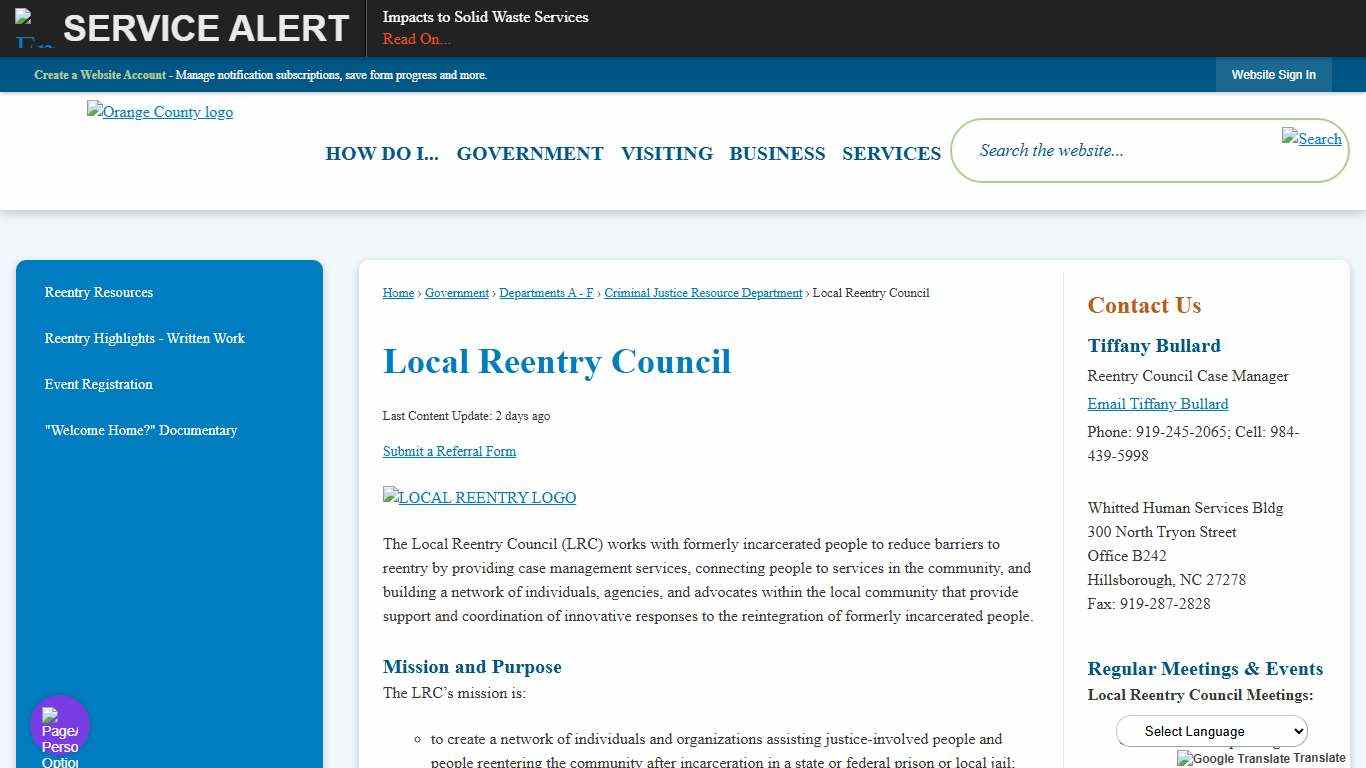The image size is (1366, 768).
Task: Open the Page/Personalization Options bubble
Action: click(59, 724)
